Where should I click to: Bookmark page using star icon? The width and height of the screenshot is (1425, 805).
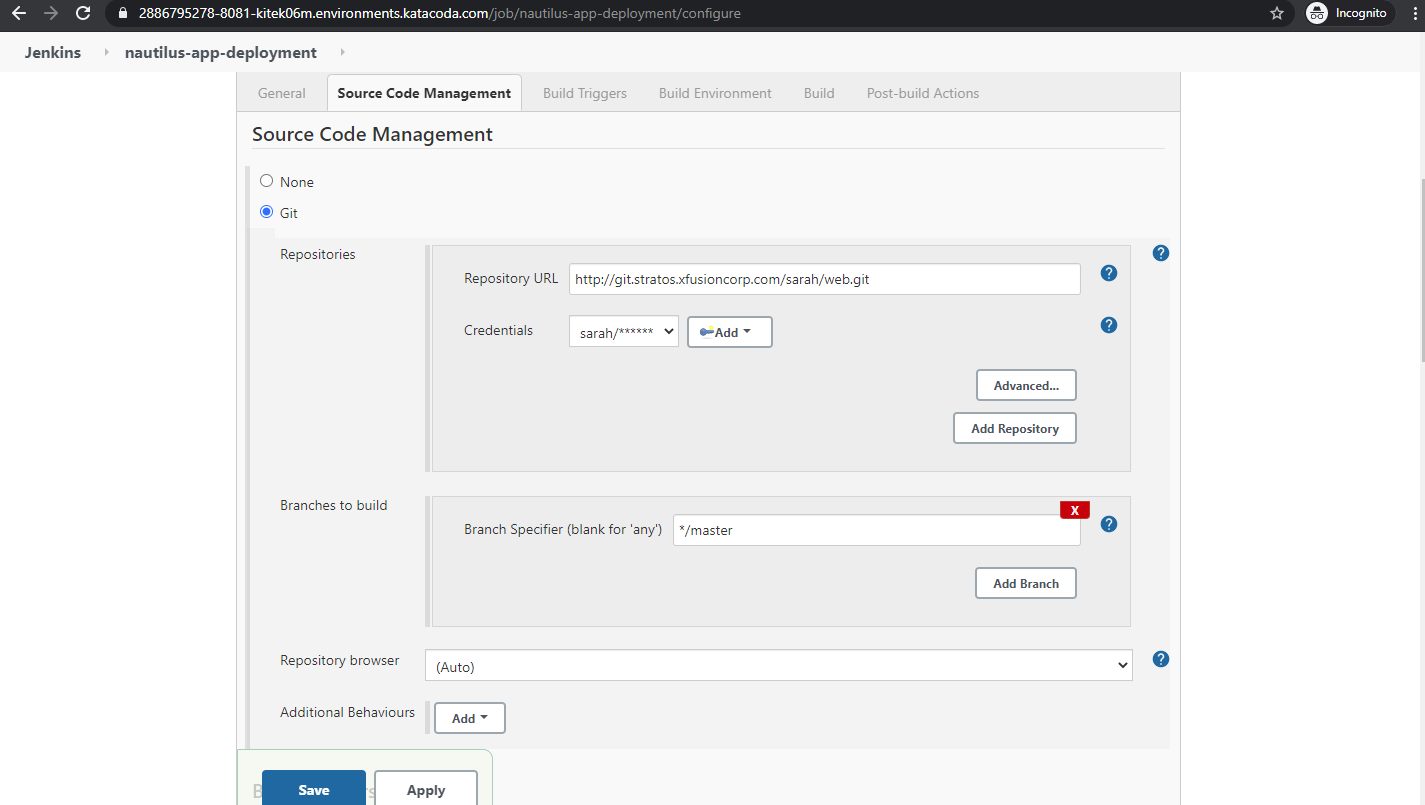[1276, 14]
